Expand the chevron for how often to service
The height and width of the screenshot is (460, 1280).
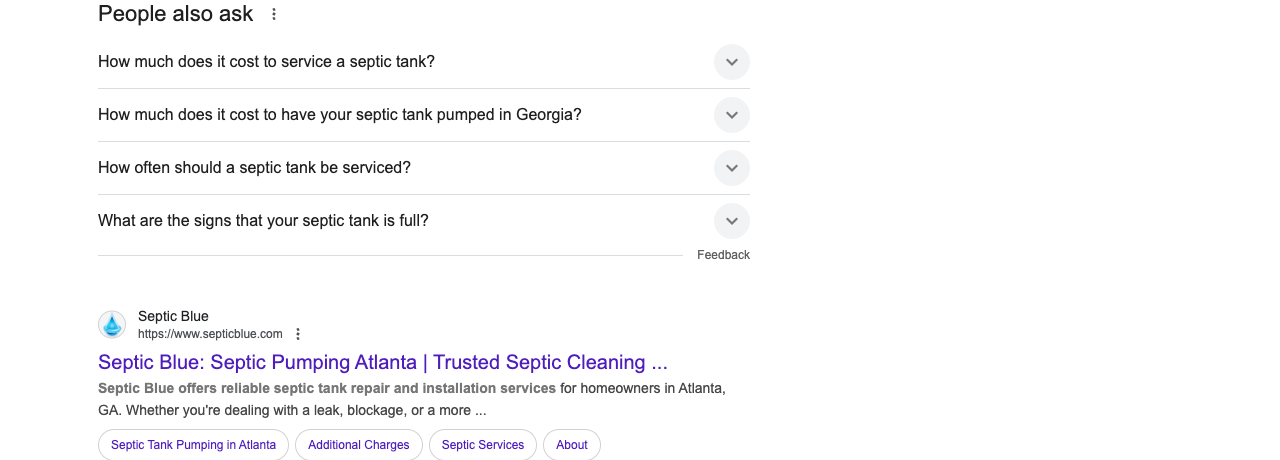(732, 168)
